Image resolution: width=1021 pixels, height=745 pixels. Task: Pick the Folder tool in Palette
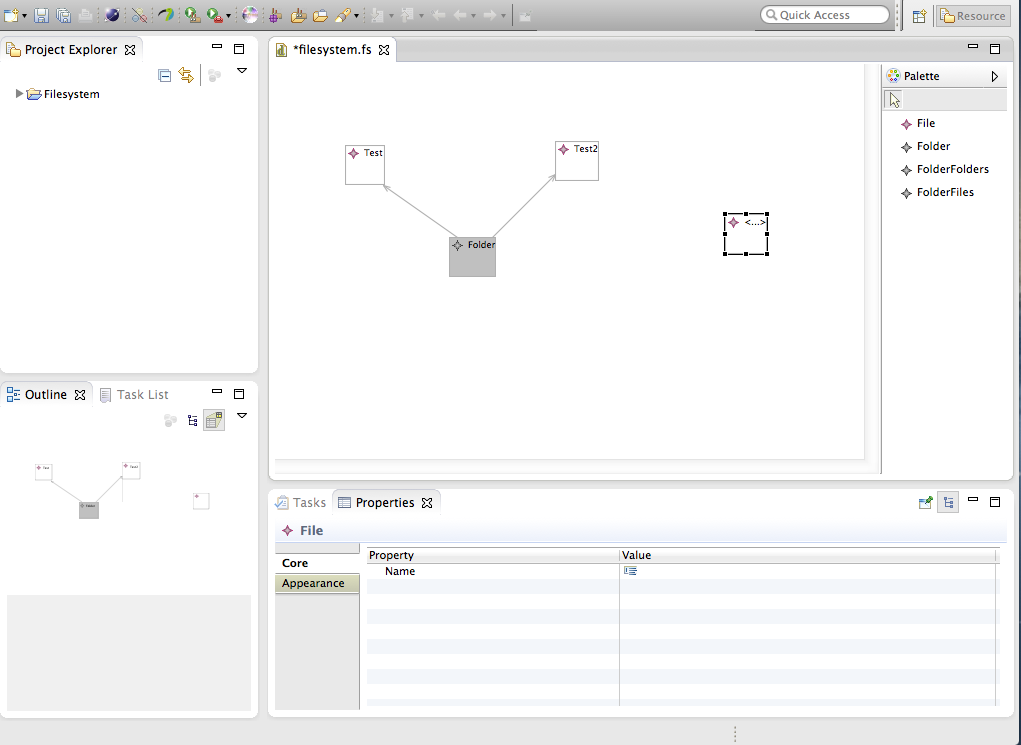coord(926,147)
